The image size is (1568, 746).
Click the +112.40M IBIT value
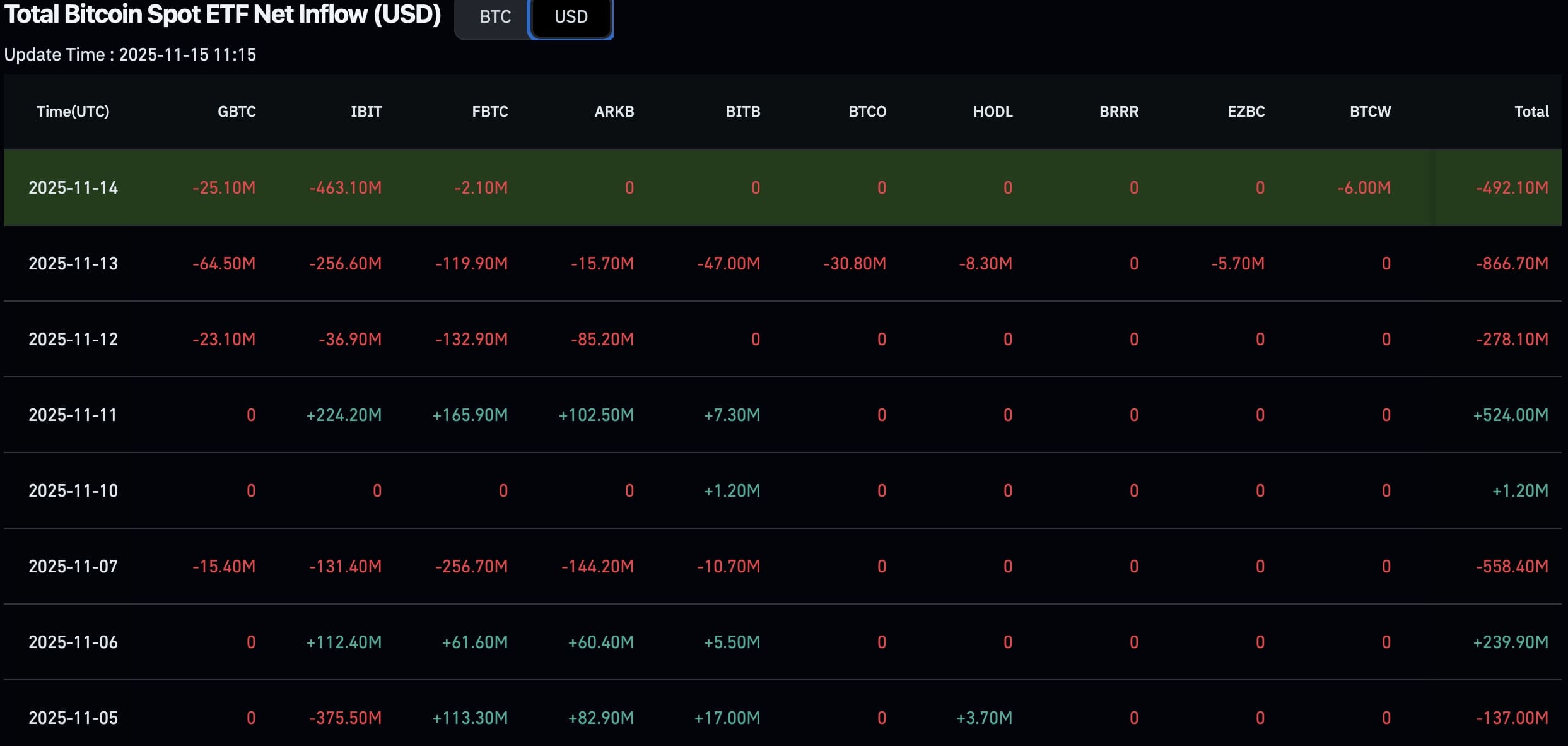(344, 642)
